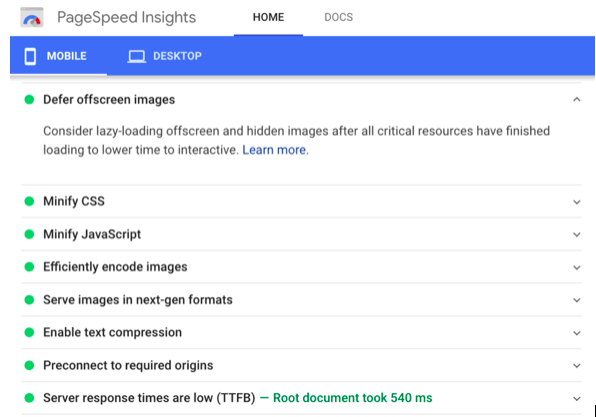Screen dimensions: 596x417
Task: Click green dot beside Efficiently encode images
Action: pyautogui.click(x=29, y=267)
